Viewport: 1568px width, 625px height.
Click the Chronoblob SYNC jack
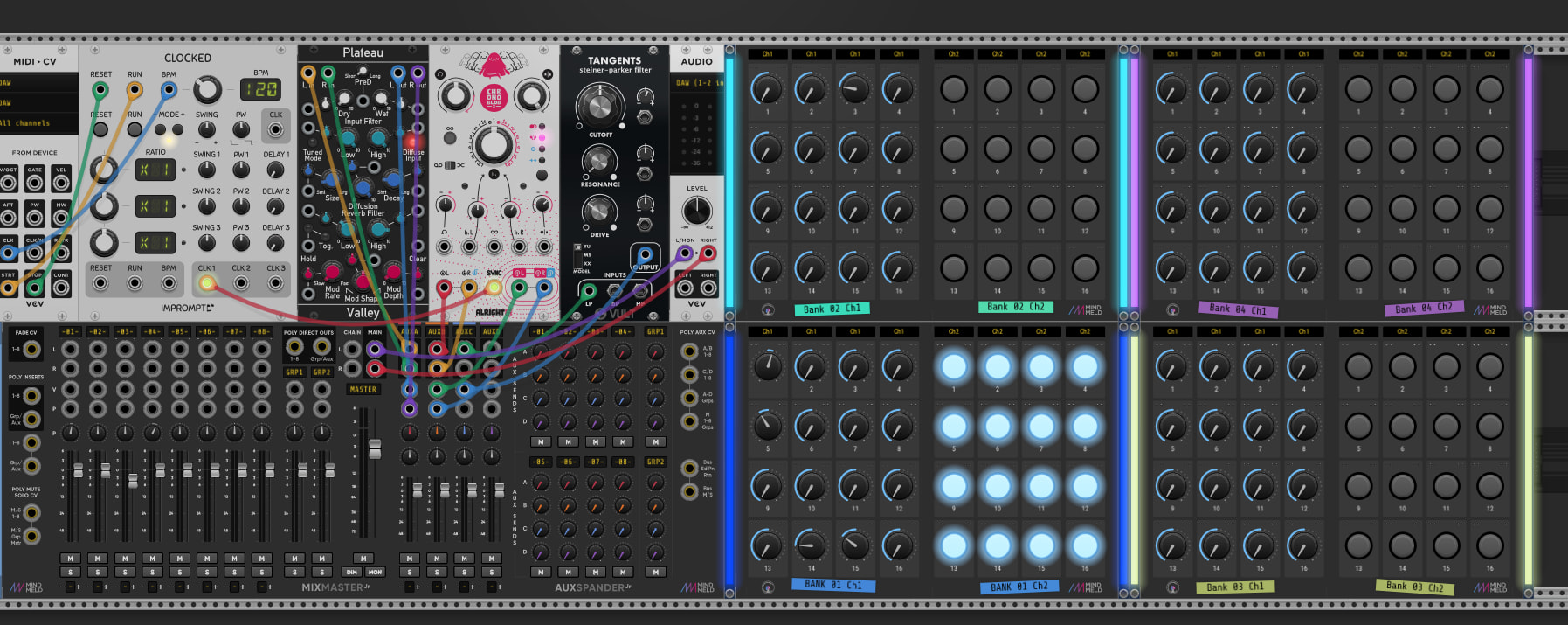494,287
